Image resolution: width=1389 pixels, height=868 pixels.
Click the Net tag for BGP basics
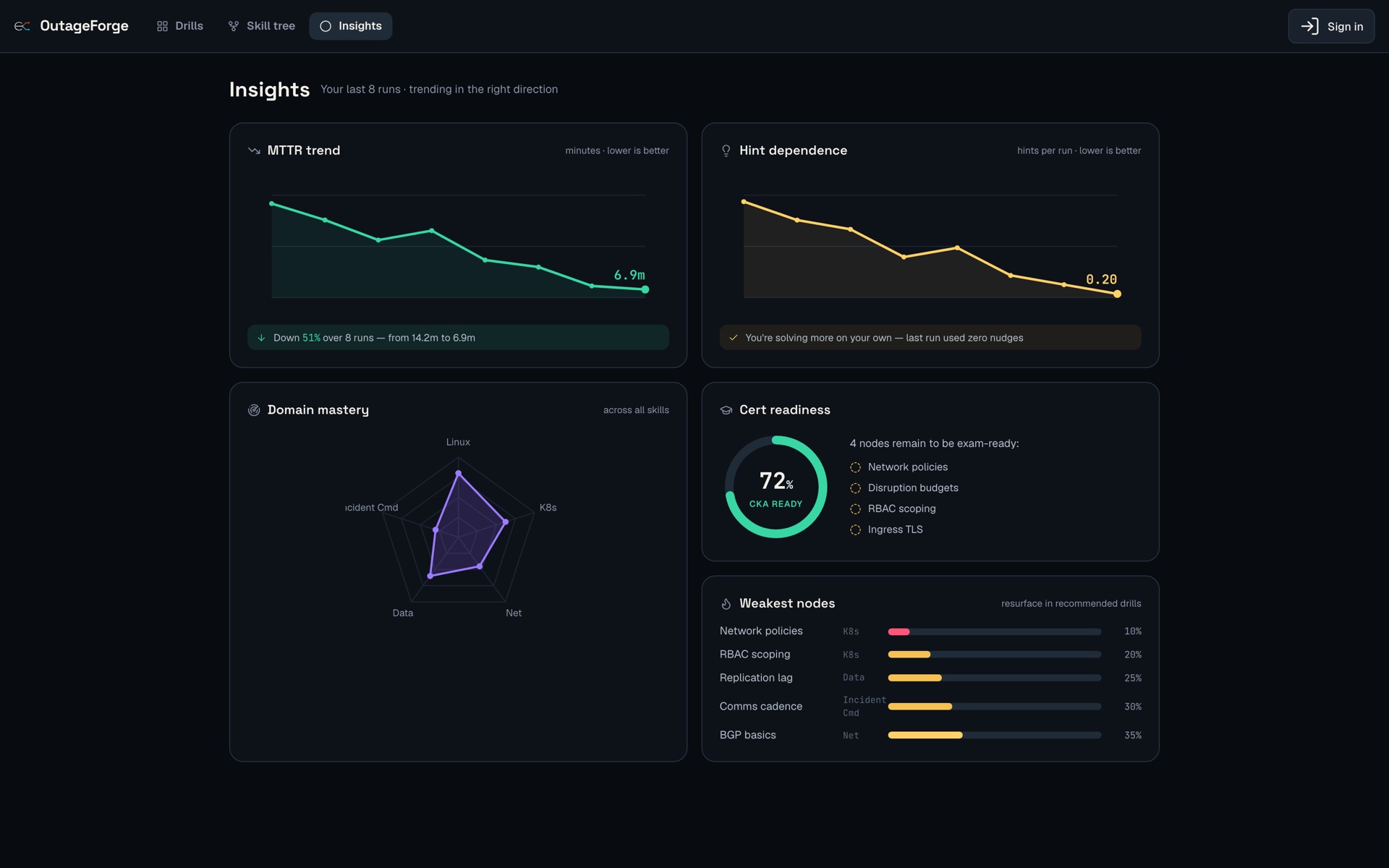point(851,736)
